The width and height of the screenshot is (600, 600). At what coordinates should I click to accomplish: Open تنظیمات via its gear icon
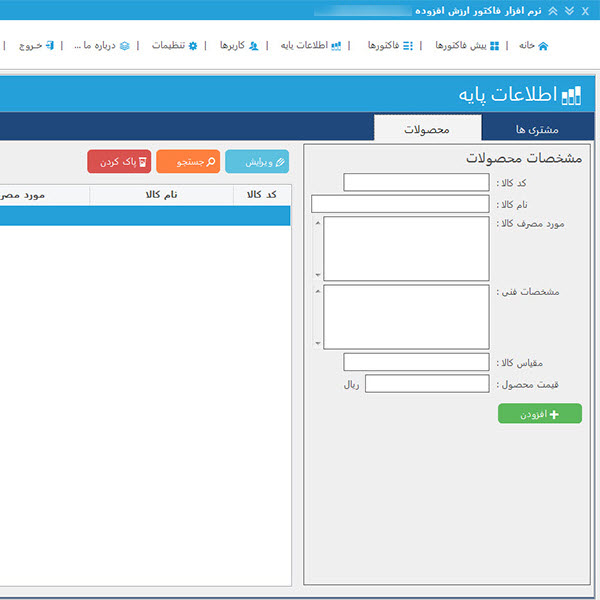click(193, 46)
